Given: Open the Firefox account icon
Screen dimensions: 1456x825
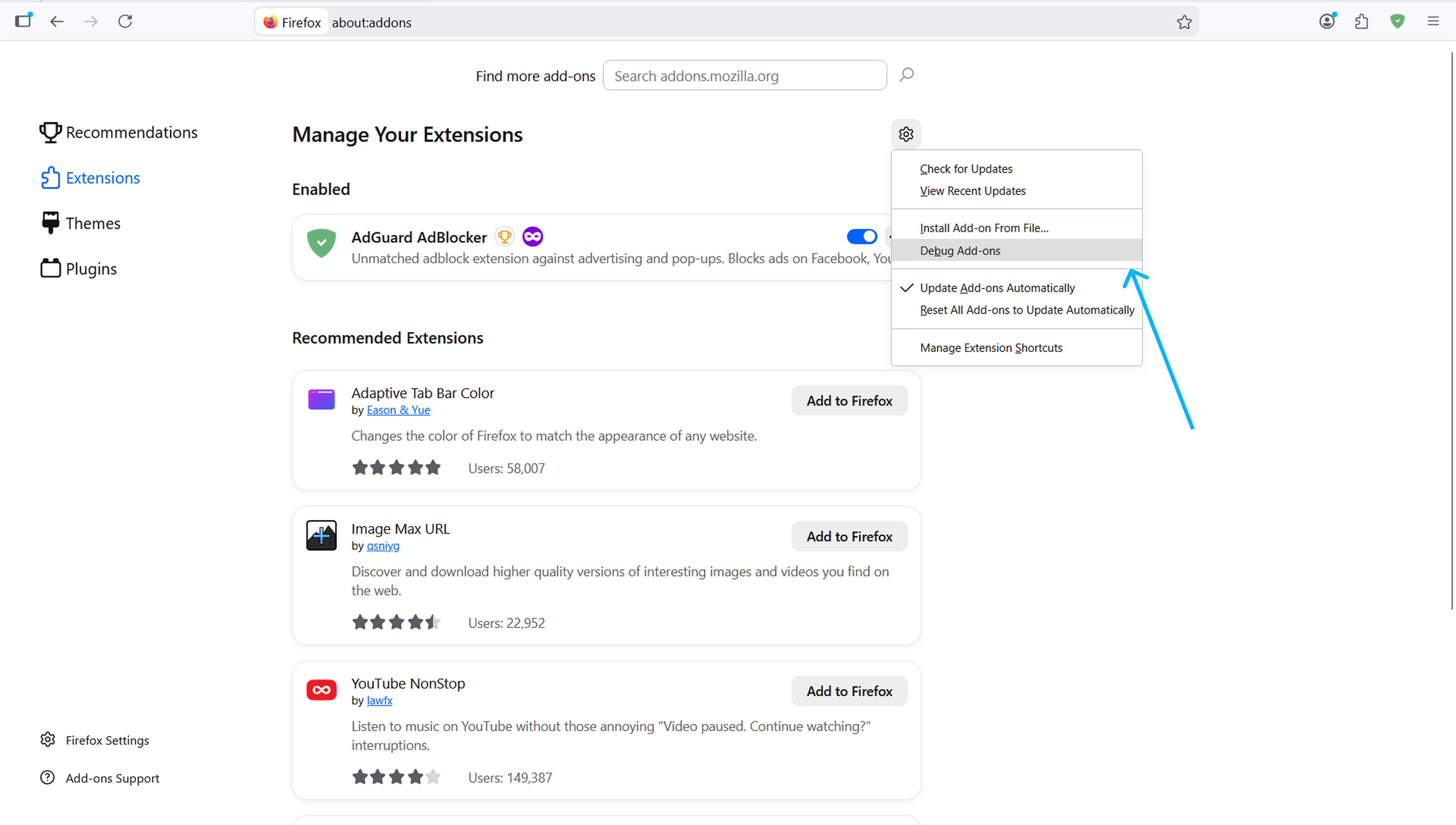Looking at the screenshot, I should coord(1327,22).
